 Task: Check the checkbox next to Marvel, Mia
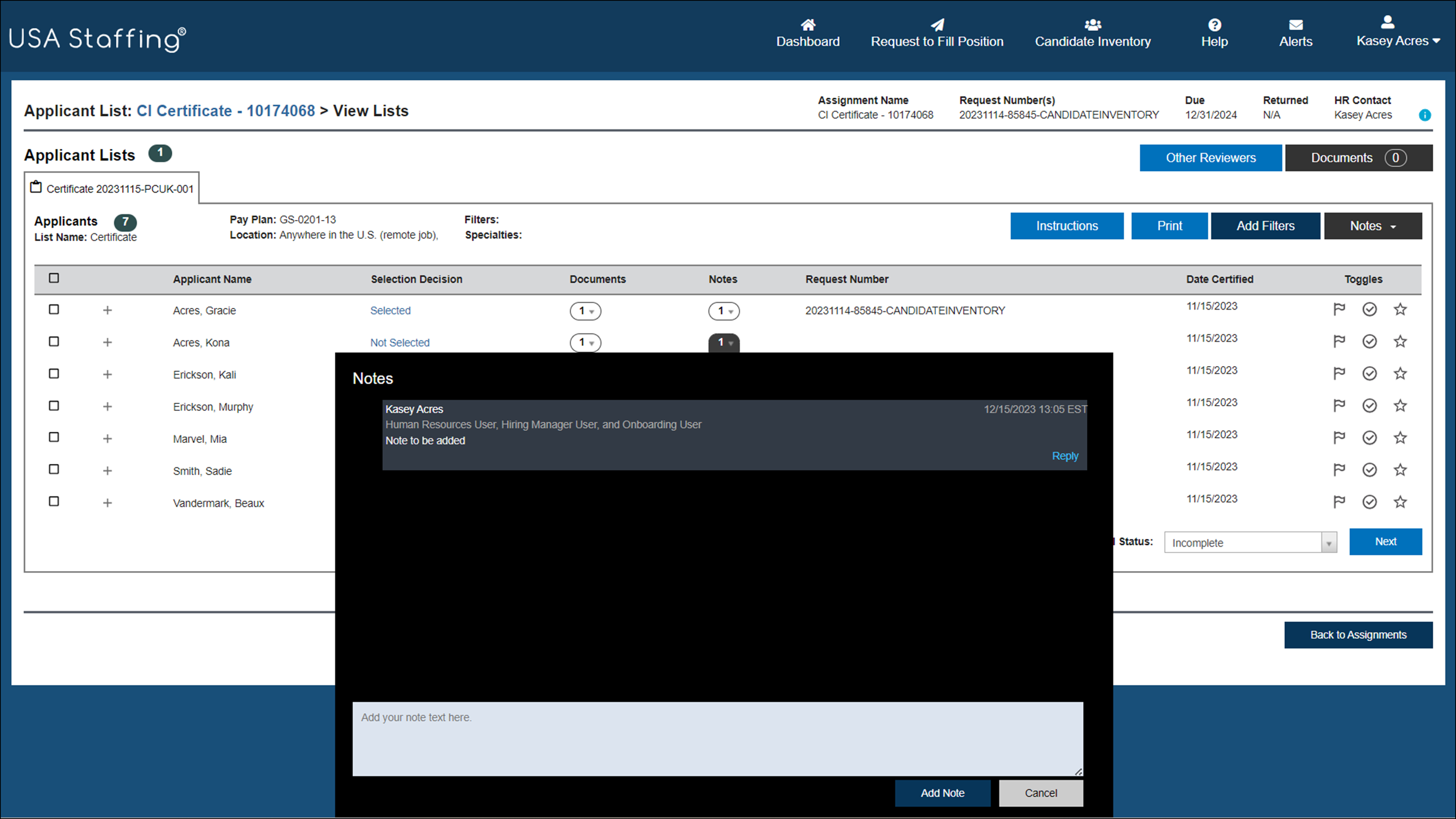tap(54, 437)
